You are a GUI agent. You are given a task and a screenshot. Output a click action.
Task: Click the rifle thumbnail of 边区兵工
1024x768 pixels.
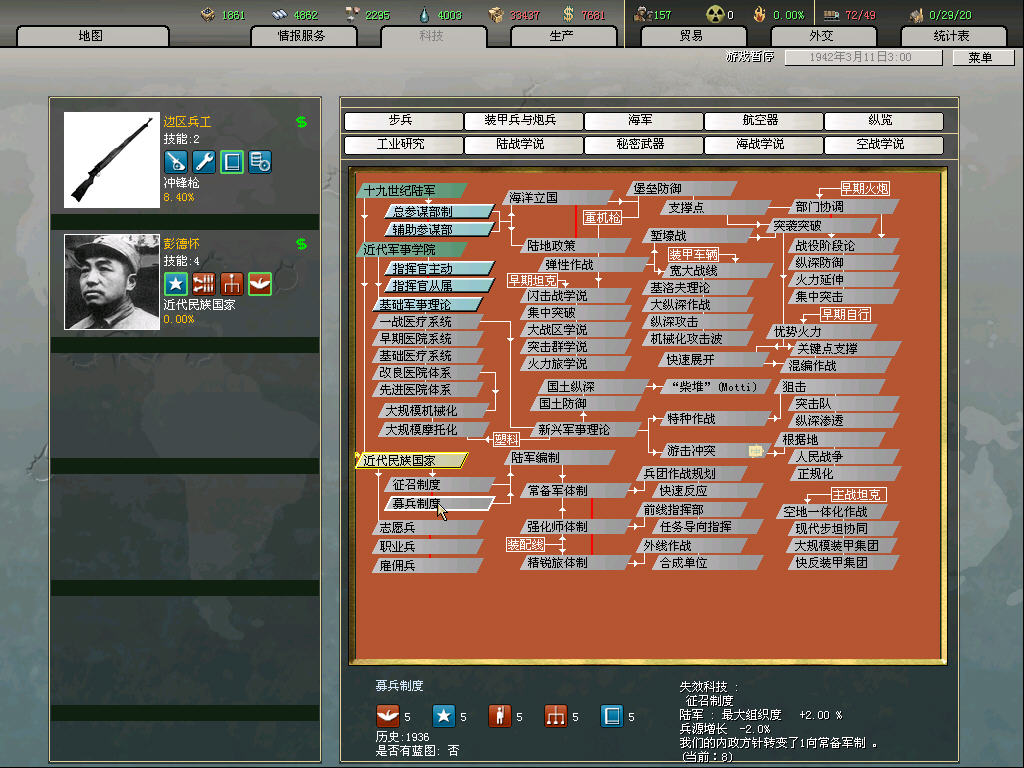pos(112,159)
